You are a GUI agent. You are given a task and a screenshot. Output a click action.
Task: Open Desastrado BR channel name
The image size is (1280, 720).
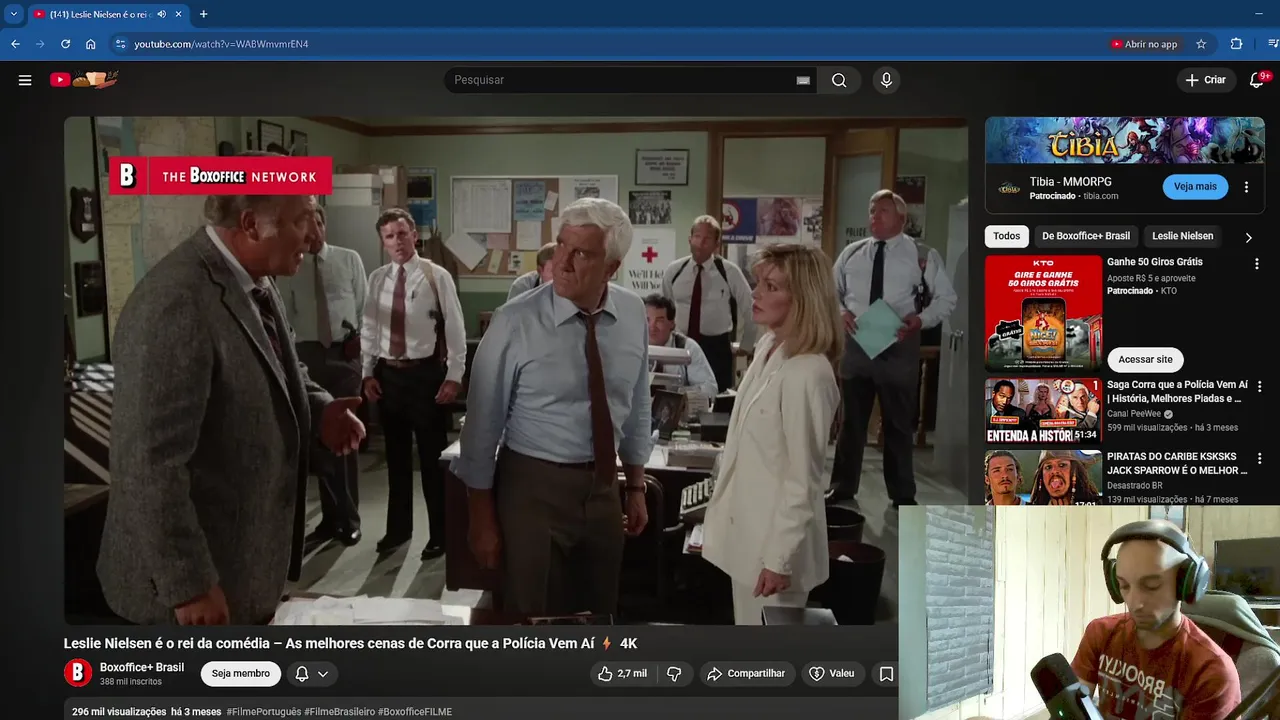pos(1134,486)
